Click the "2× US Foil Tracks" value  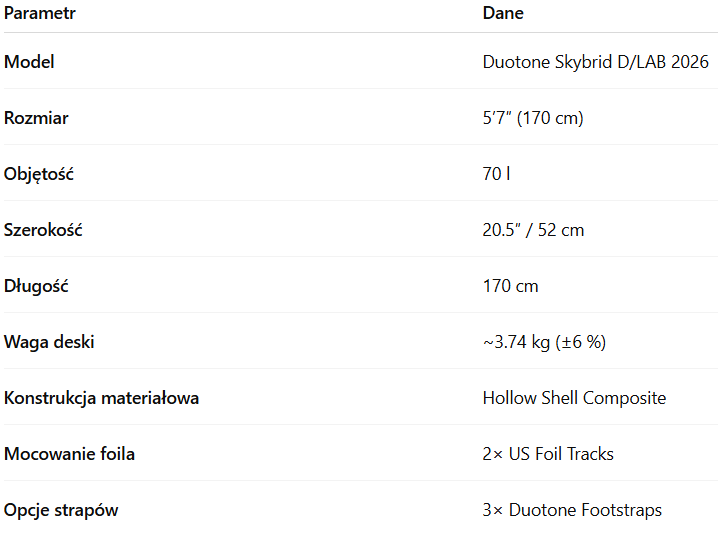tap(548, 454)
